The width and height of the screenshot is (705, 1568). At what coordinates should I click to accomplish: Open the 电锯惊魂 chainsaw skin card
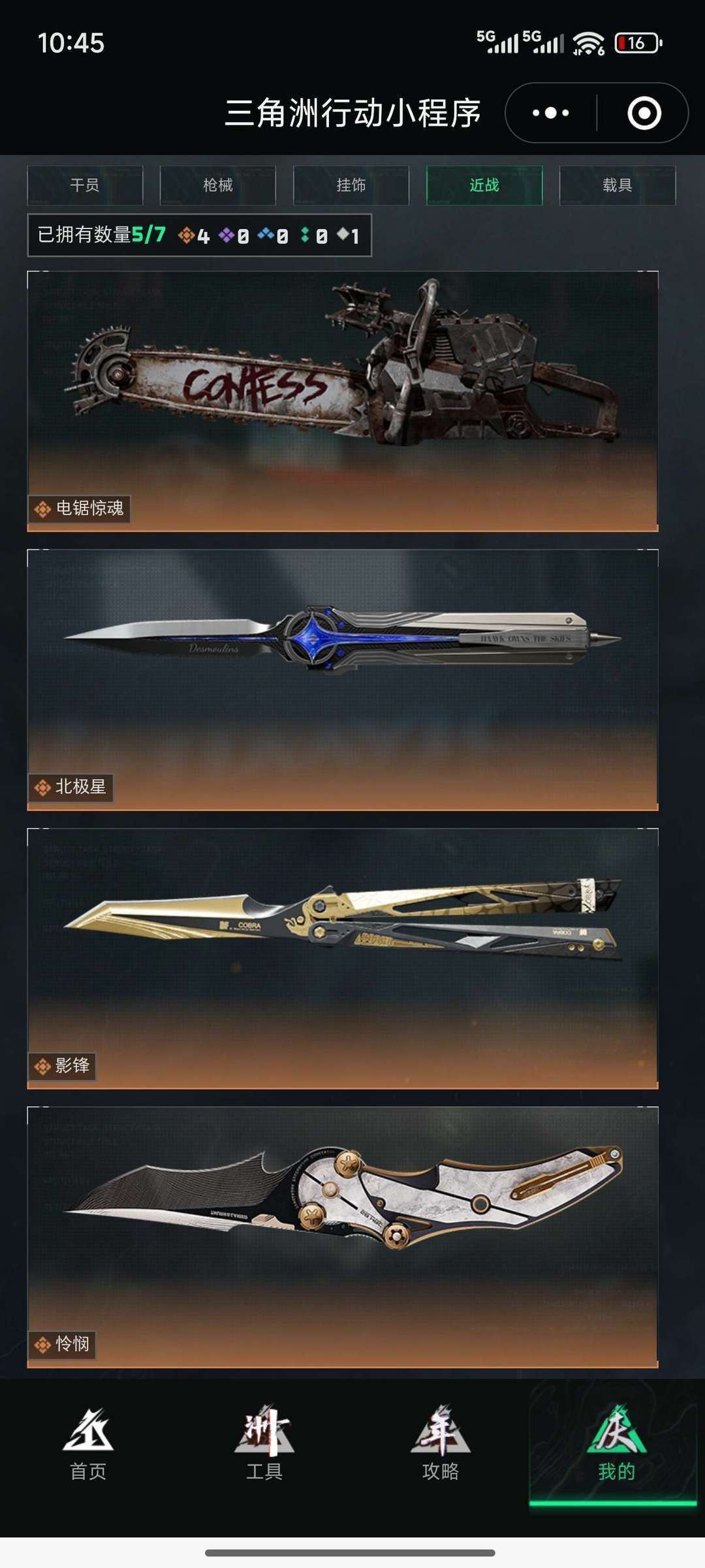pyautogui.click(x=343, y=401)
